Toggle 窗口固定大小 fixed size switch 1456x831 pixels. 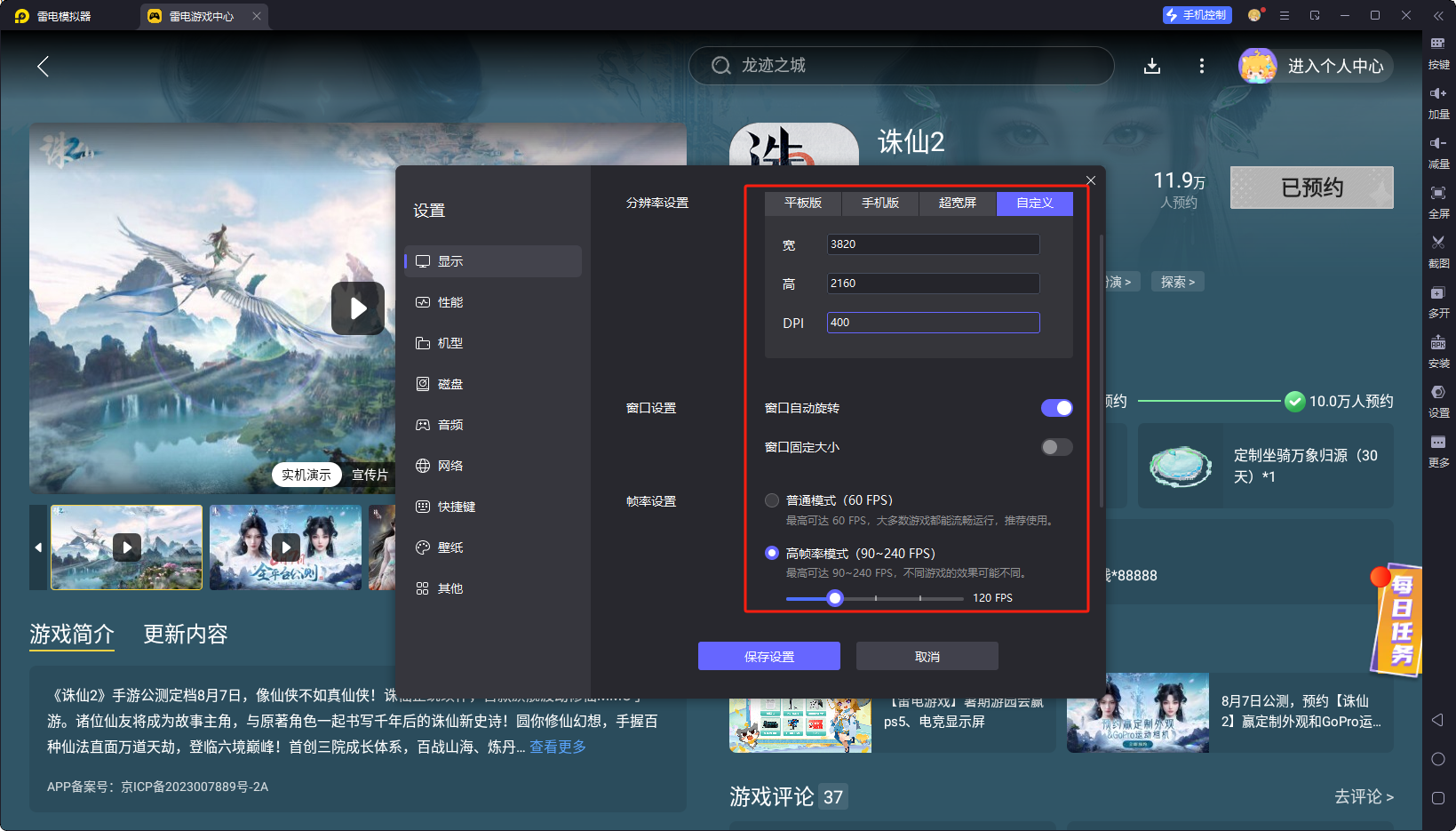click(x=1057, y=447)
